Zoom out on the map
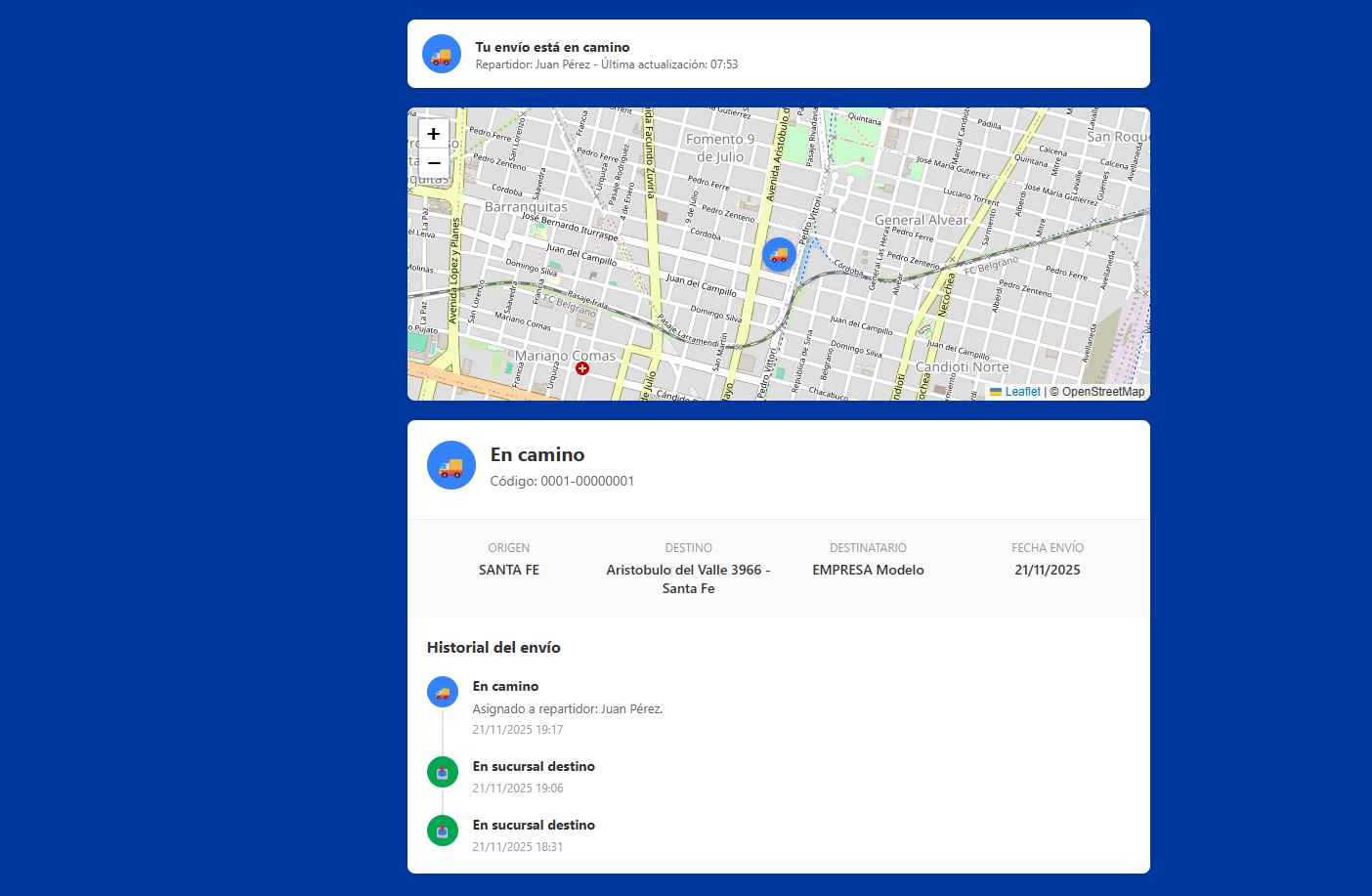The width and height of the screenshot is (1372, 896). pos(434,163)
